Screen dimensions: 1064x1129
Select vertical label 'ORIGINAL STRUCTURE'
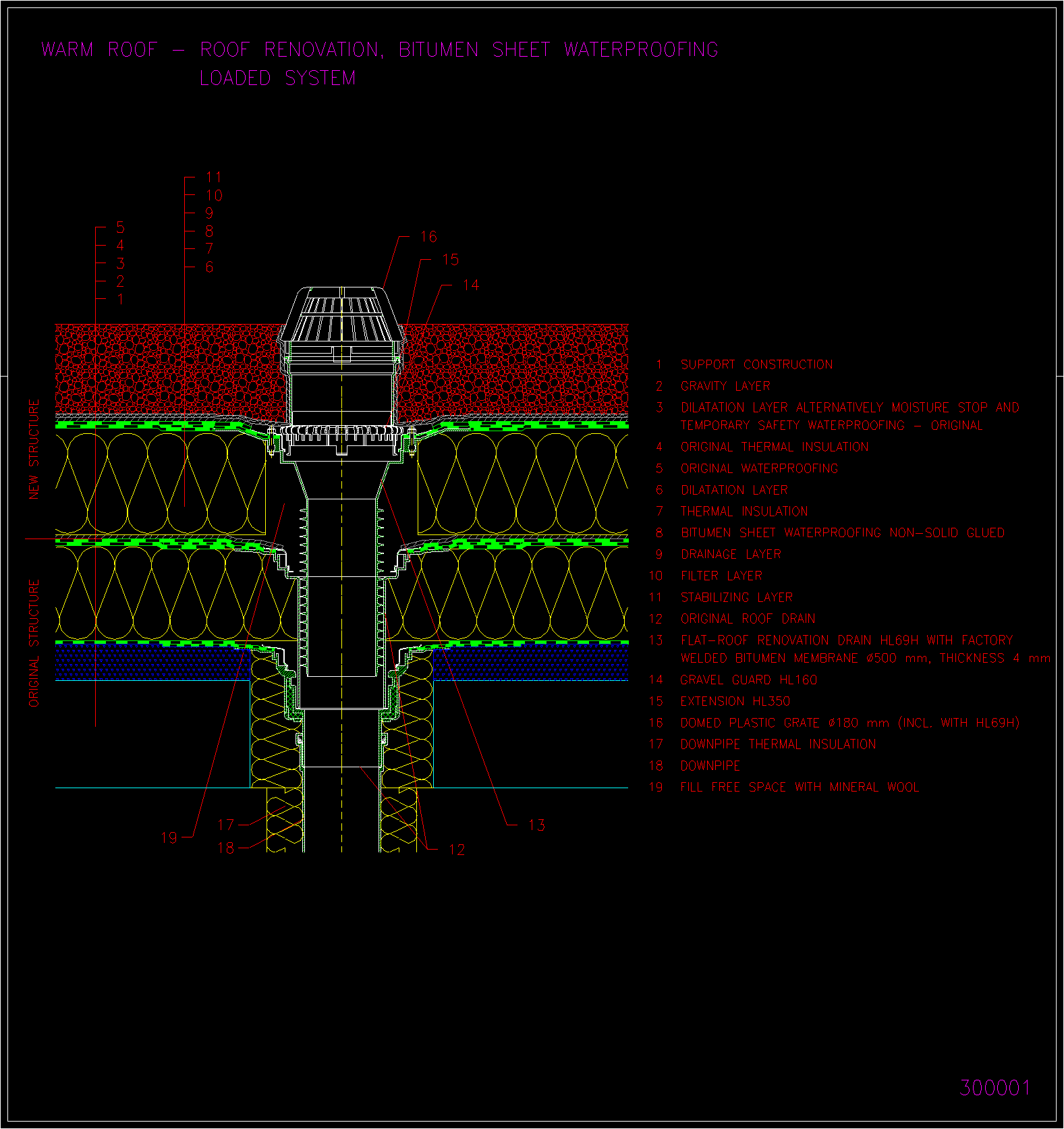[x=34, y=643]
